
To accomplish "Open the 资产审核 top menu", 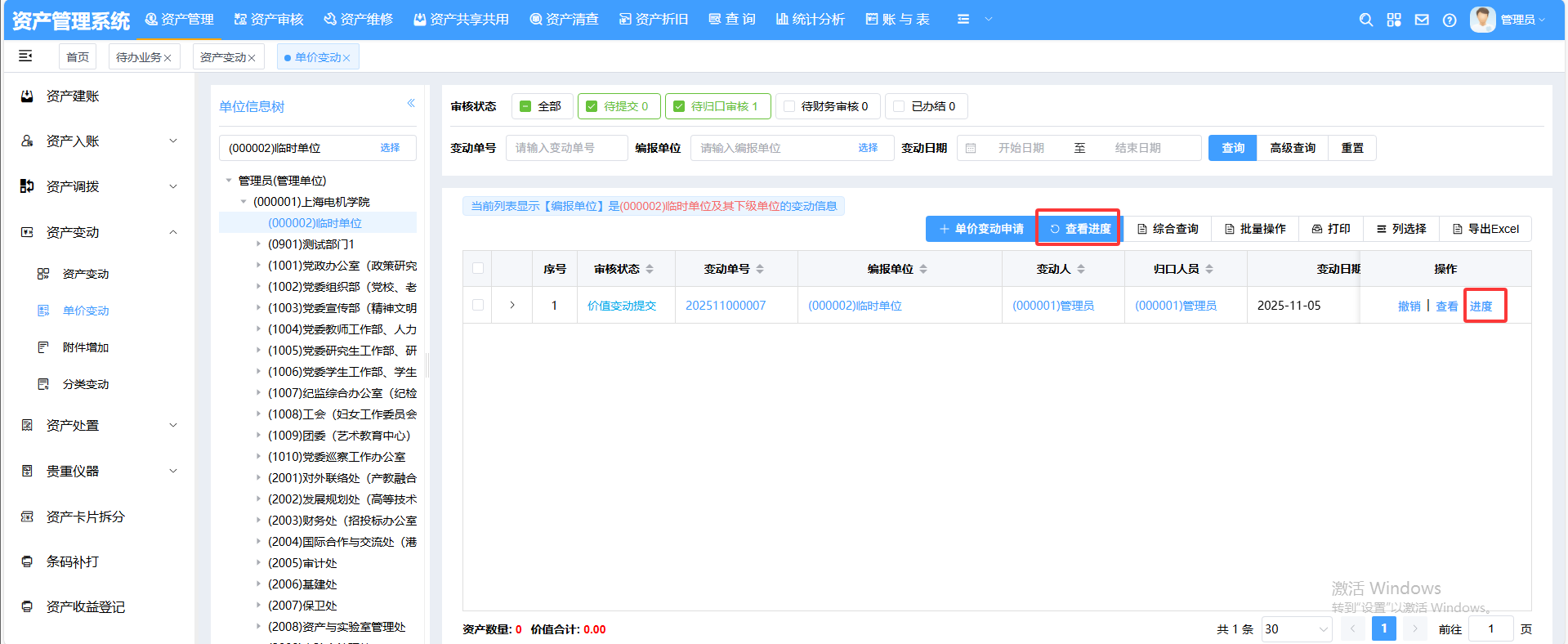I will click(x=269, y=20).
